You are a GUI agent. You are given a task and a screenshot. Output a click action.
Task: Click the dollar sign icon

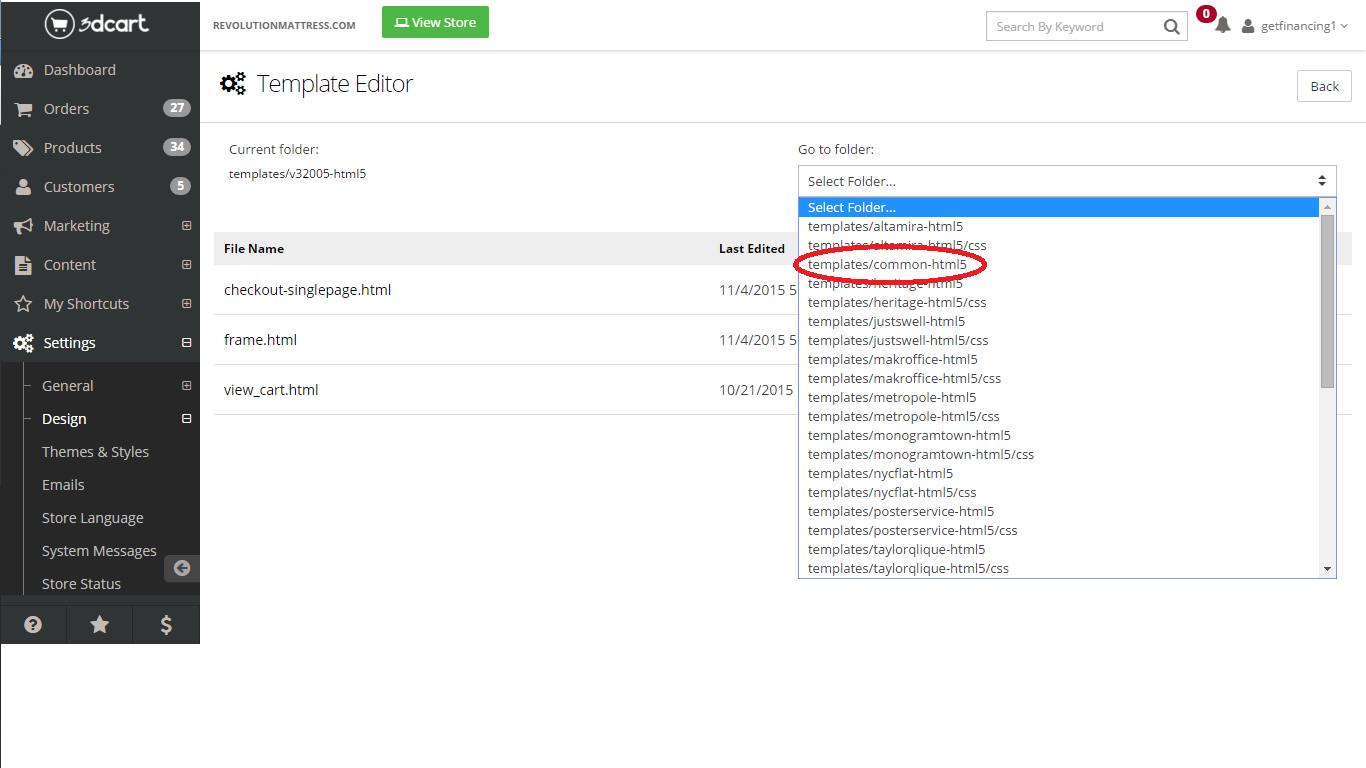(166, 625)
